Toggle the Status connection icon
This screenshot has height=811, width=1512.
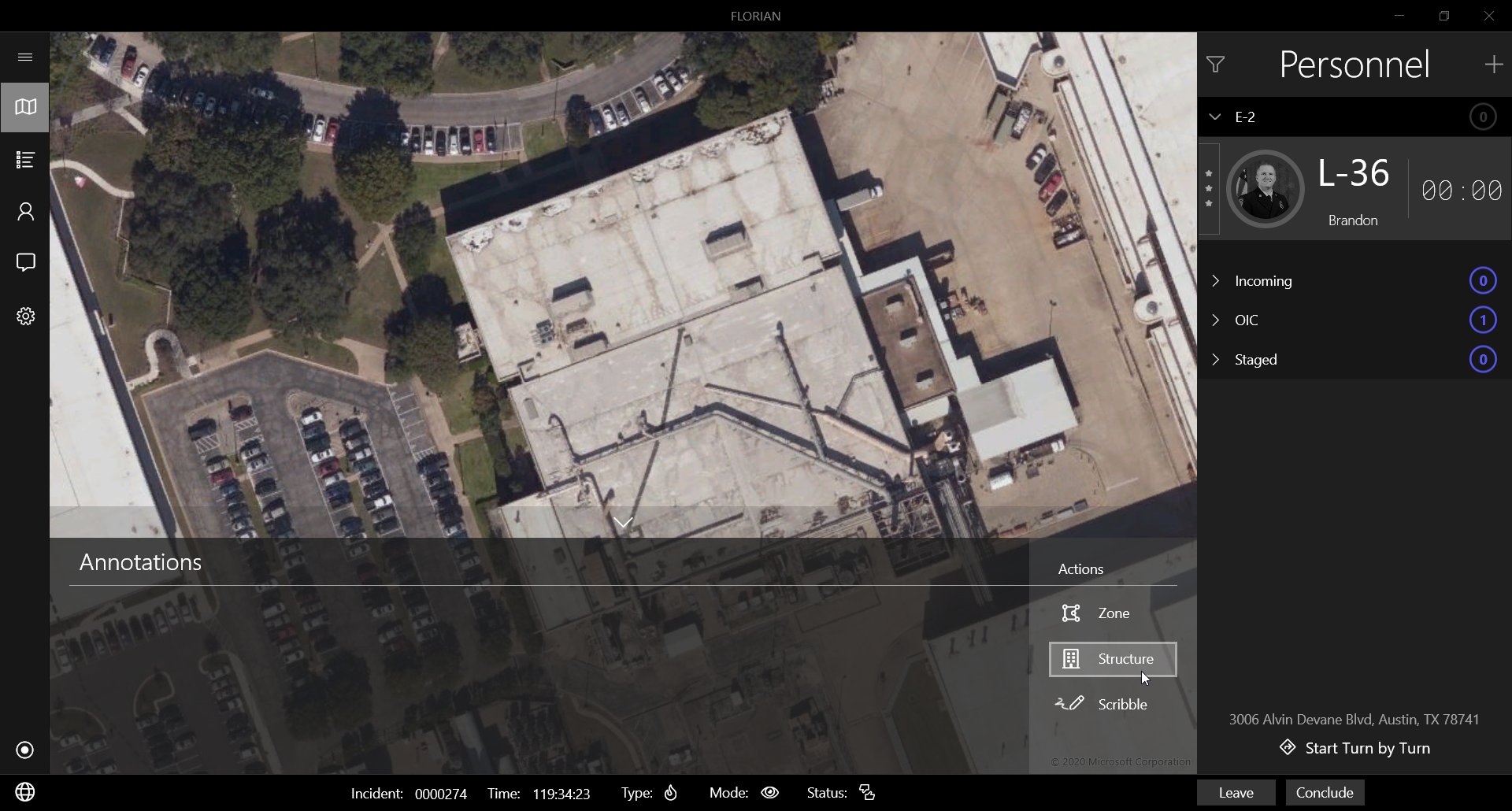pos(867,793)
